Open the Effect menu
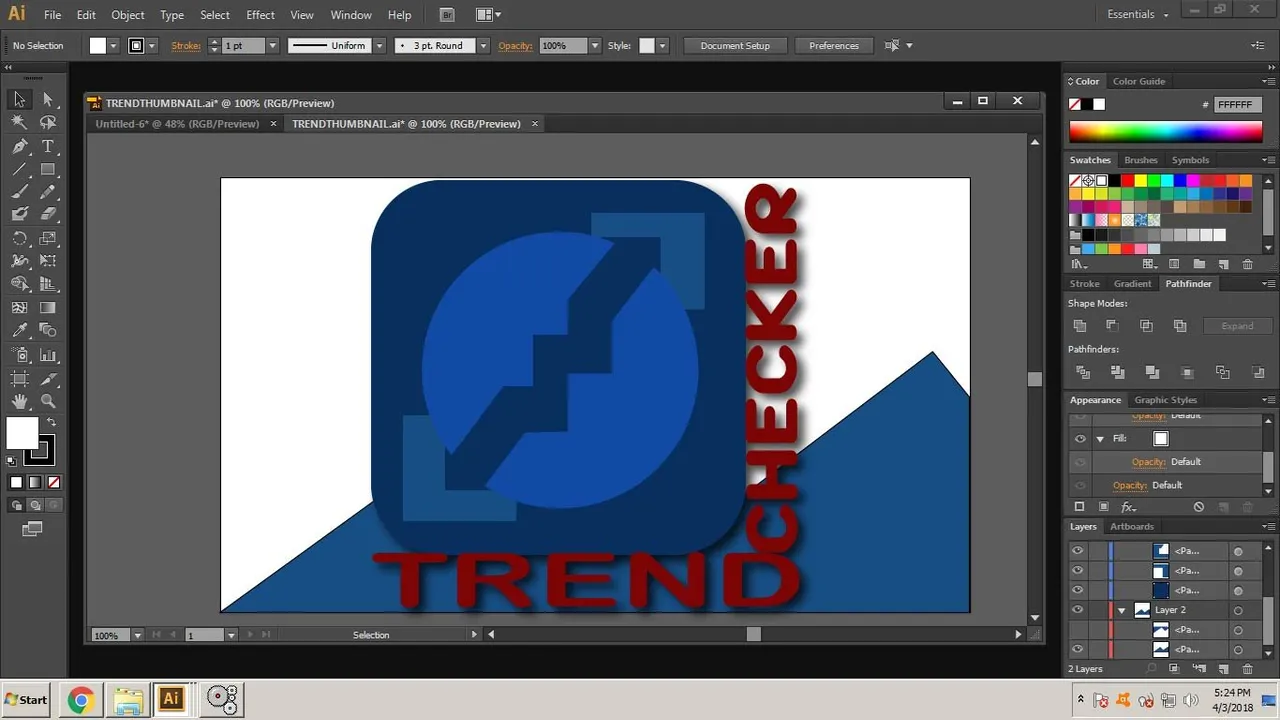Viewport: 1280px width, 720px height. click(260, 15)
